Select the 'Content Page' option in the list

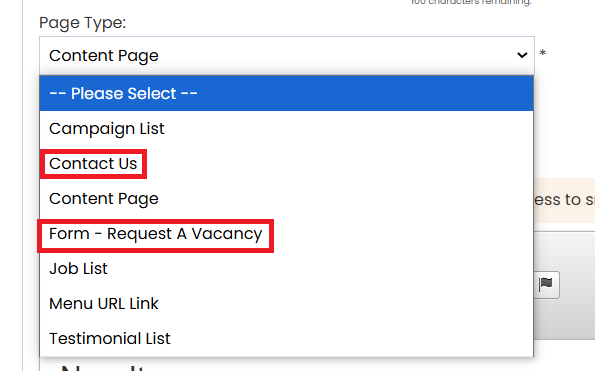286,198
